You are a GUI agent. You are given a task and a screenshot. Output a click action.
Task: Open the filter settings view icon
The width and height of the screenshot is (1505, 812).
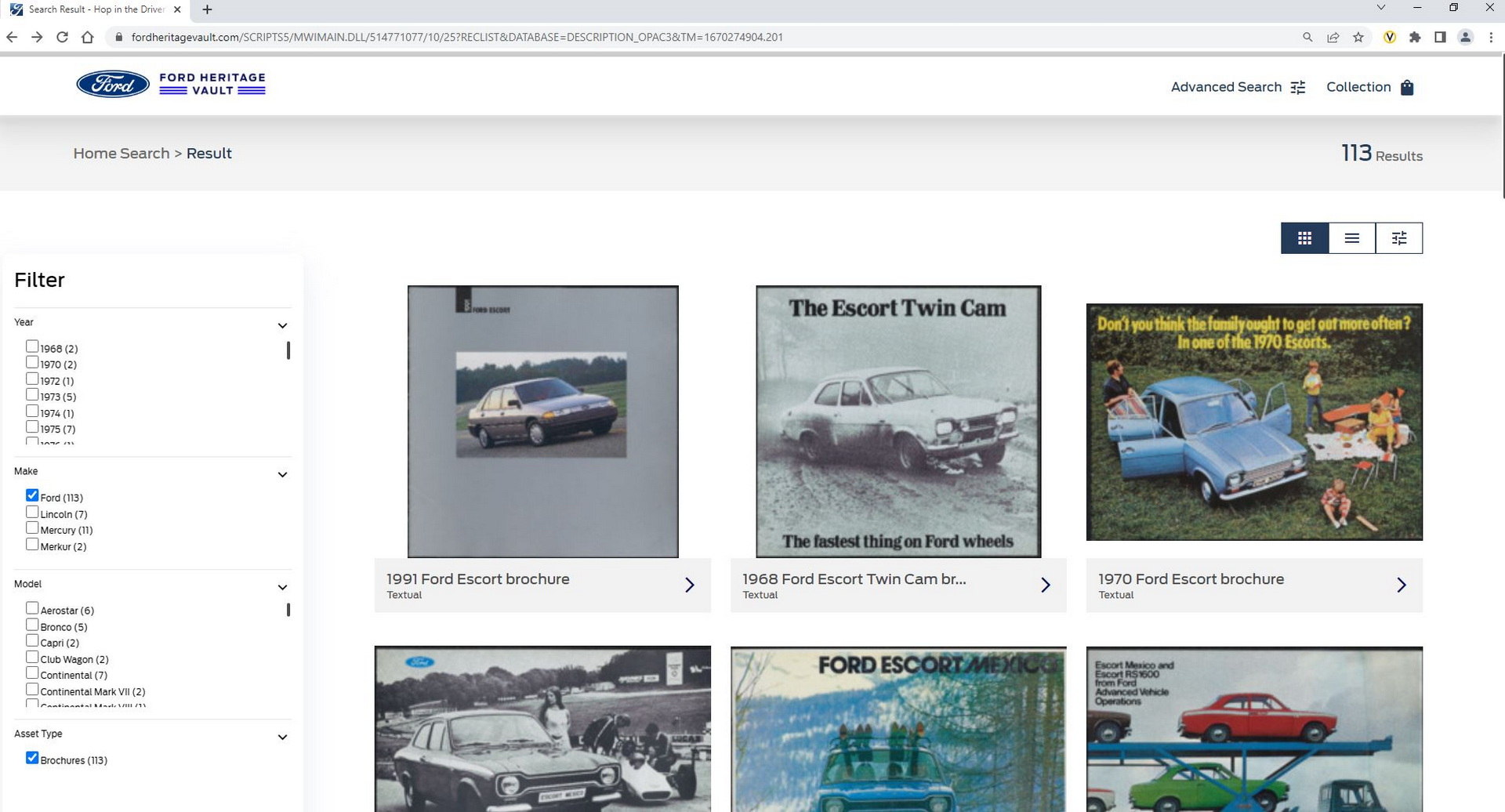pyautogui.click(x=1398, y=238)
